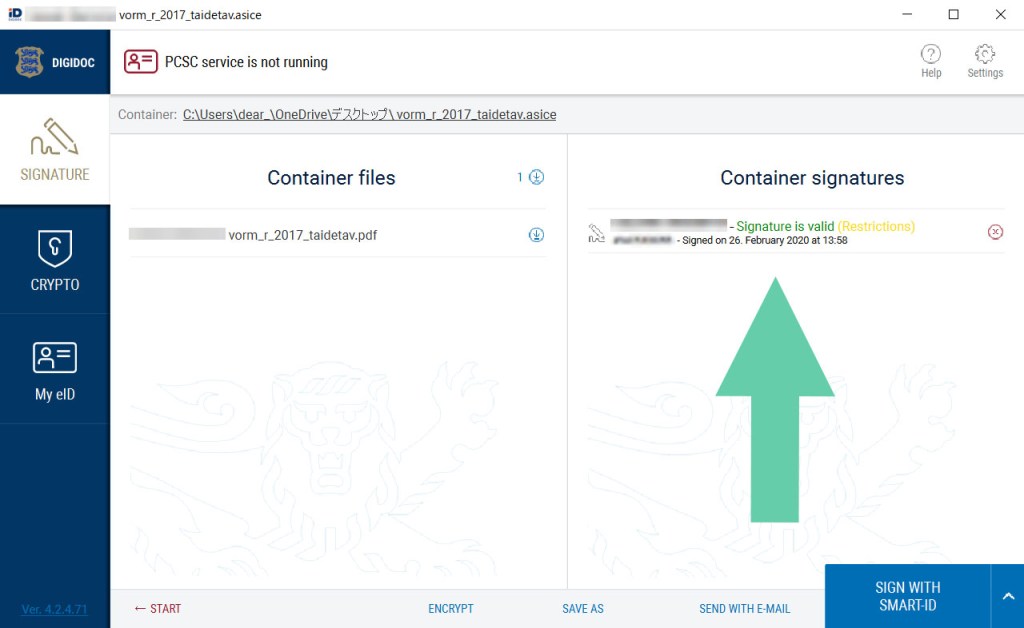Download all container files icon
The image size is (1024, 628).
[536, 178]
